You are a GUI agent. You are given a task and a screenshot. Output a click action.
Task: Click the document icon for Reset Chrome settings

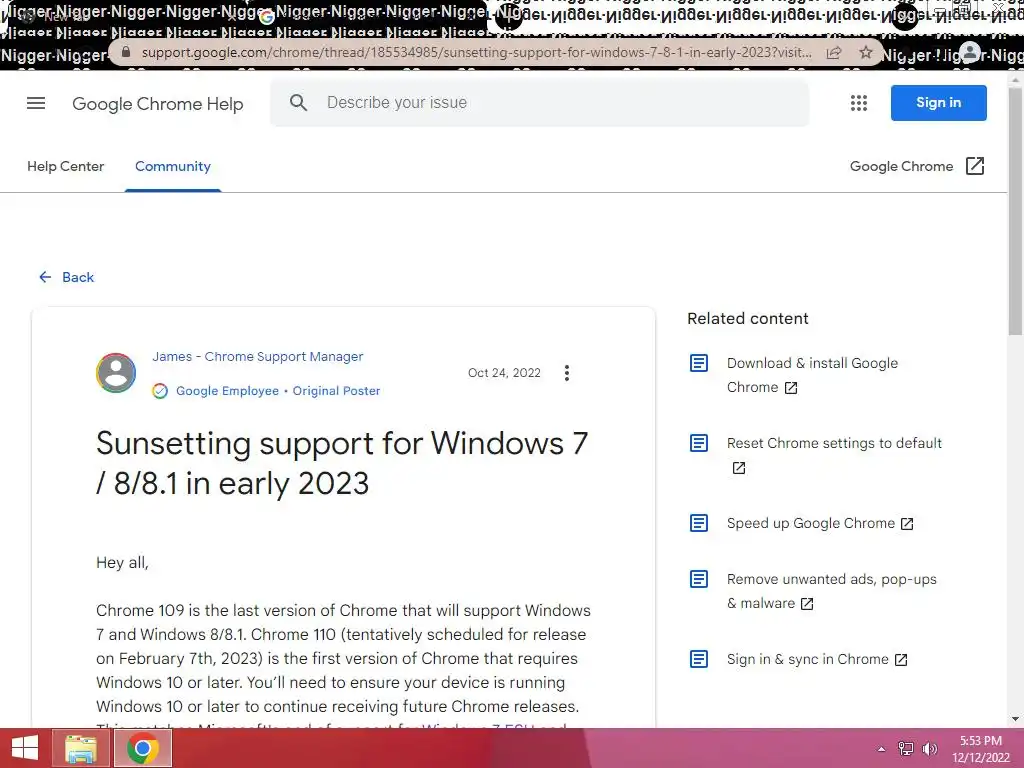pos(699,443)
